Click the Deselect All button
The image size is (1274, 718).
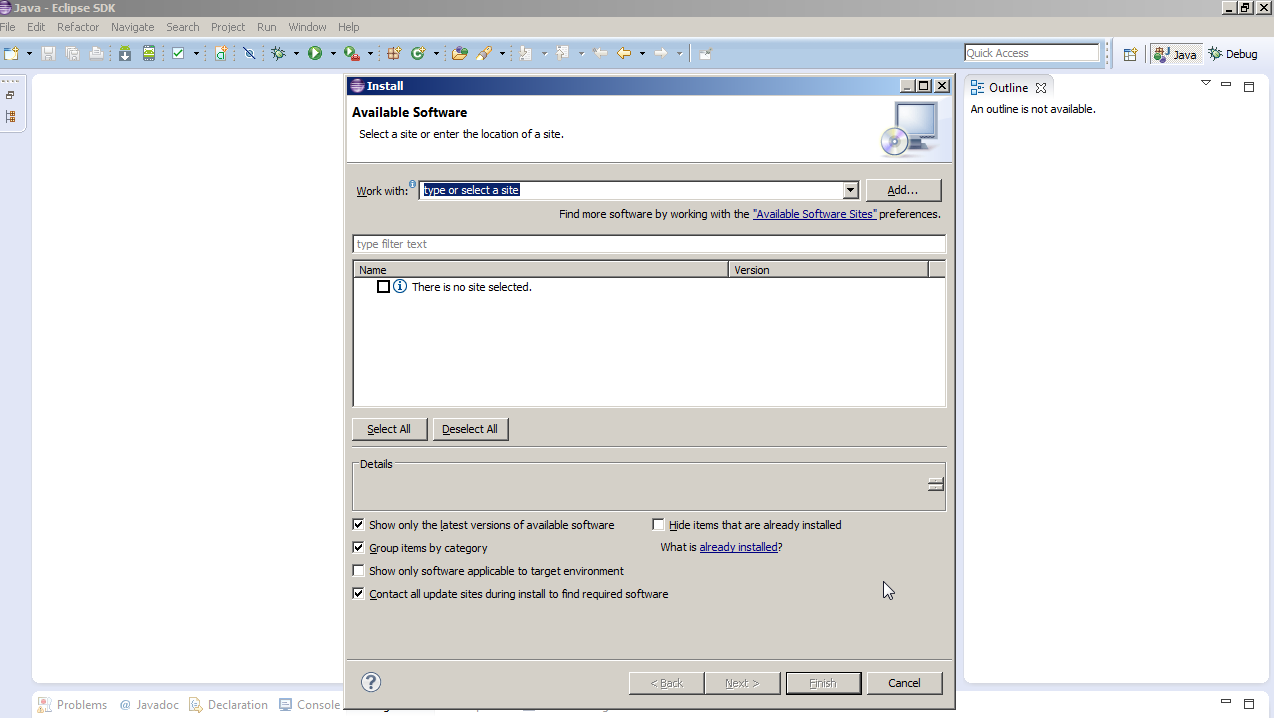tap(470, 429)
